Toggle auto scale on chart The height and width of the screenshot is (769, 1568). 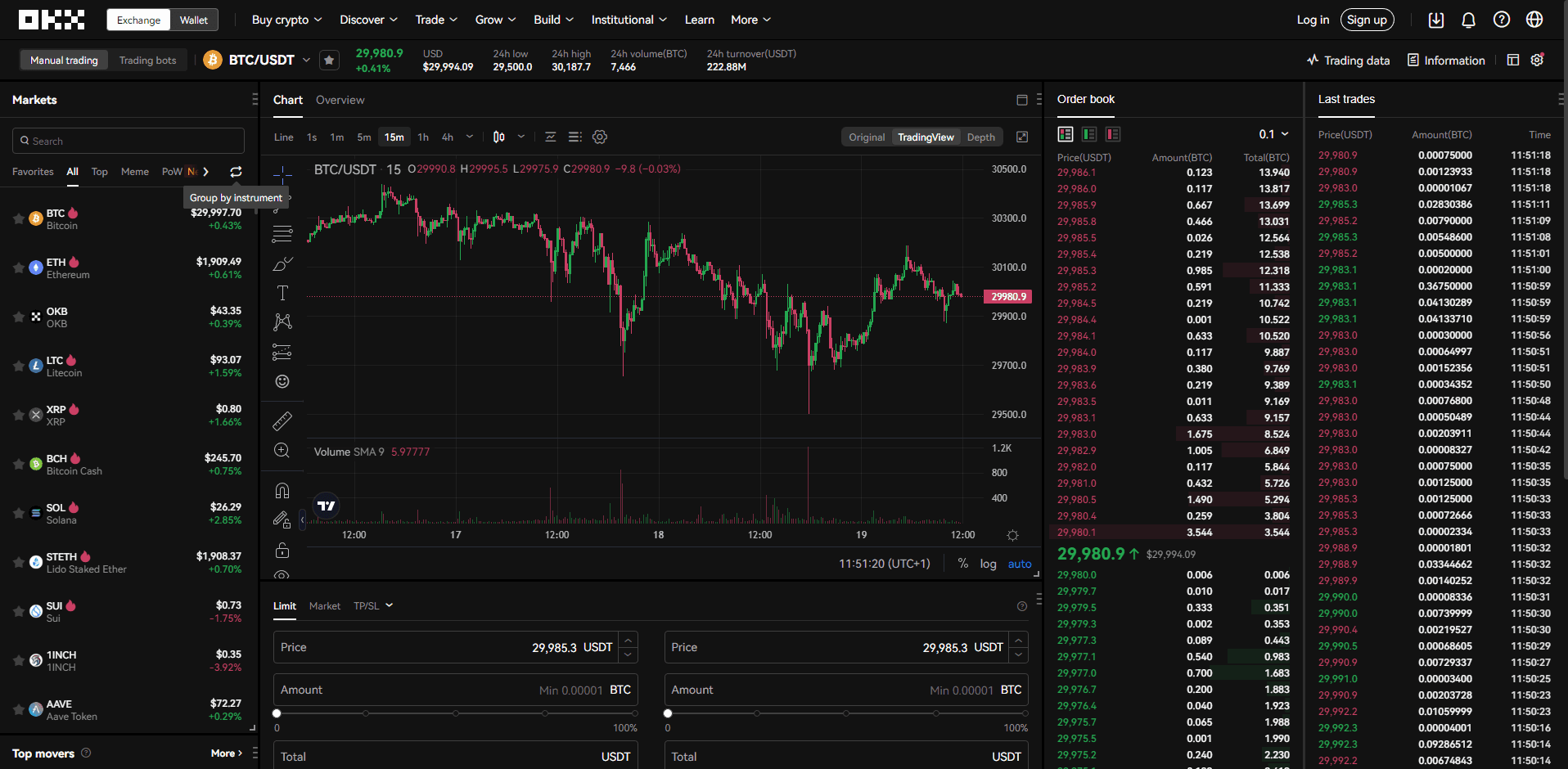(1020, 564)
